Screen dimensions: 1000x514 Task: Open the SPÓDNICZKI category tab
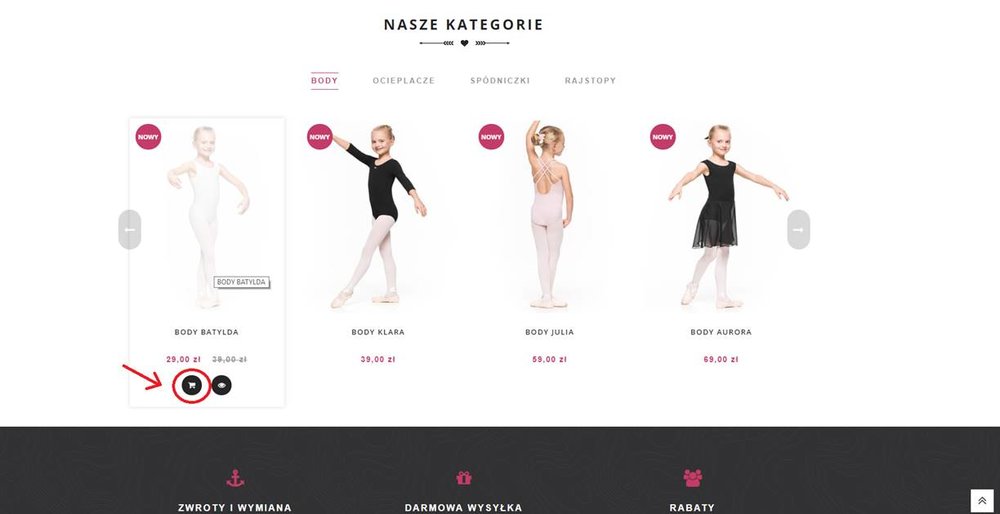[500, 80]
